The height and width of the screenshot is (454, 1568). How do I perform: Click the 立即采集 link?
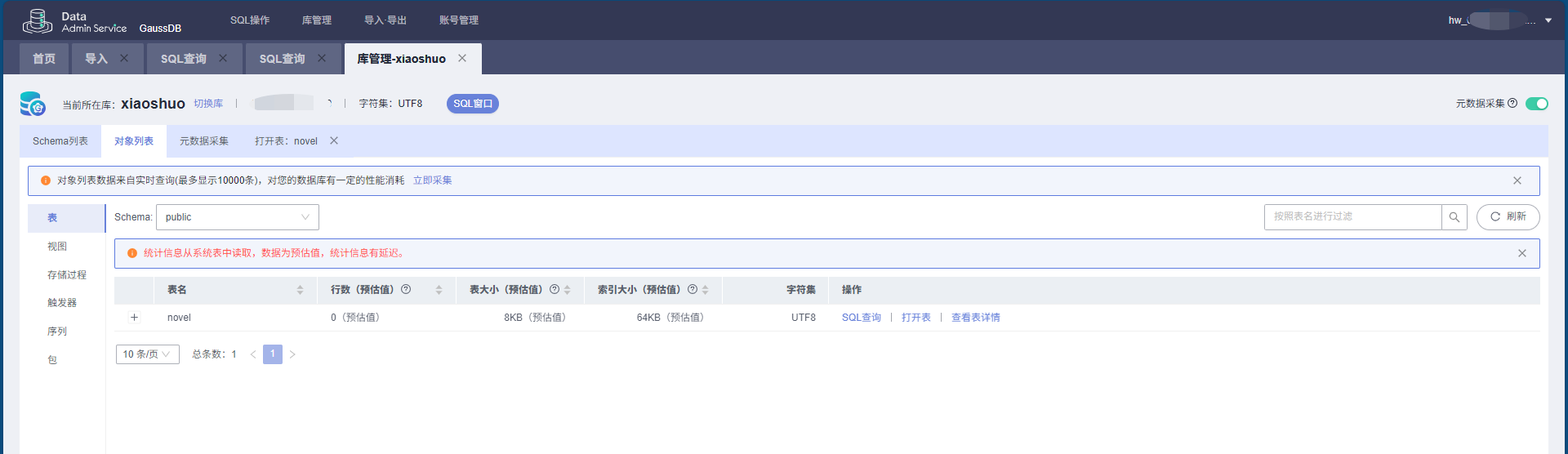(x=432, y=180)
